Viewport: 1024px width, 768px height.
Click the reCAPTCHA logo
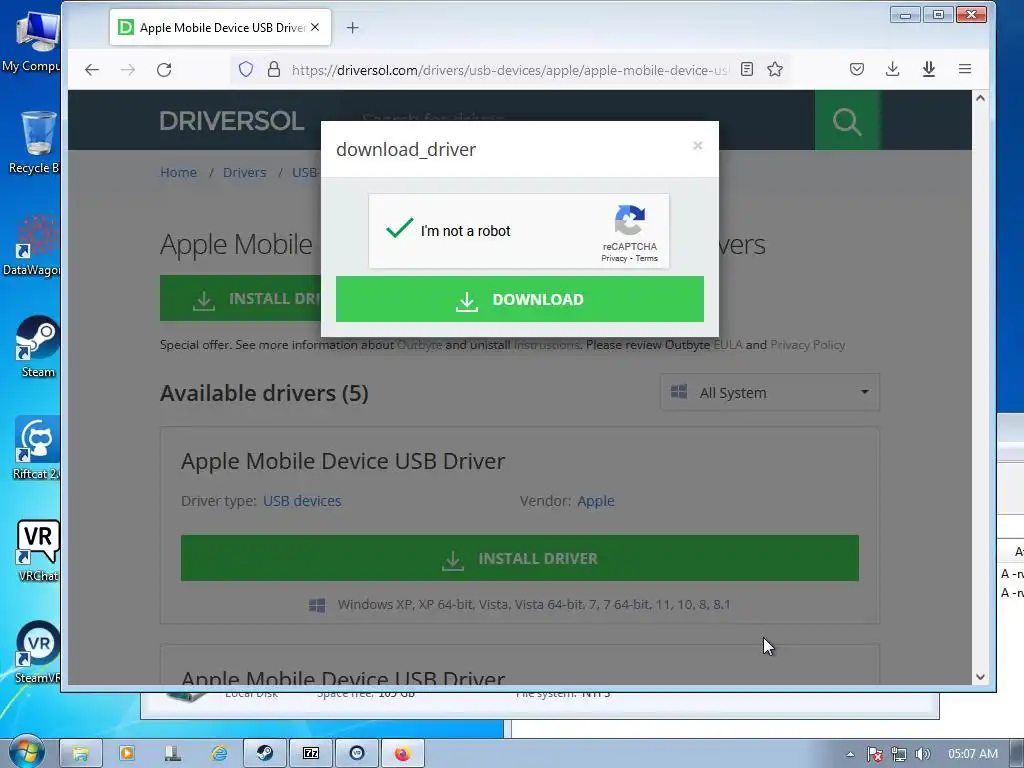(x=630, y=220)
